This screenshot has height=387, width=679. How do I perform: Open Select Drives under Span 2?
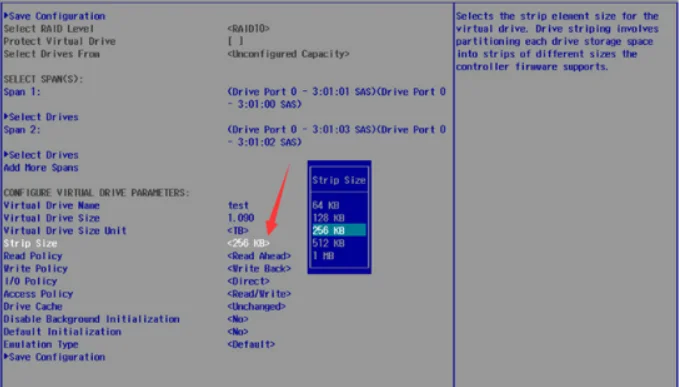pos(41,155)
